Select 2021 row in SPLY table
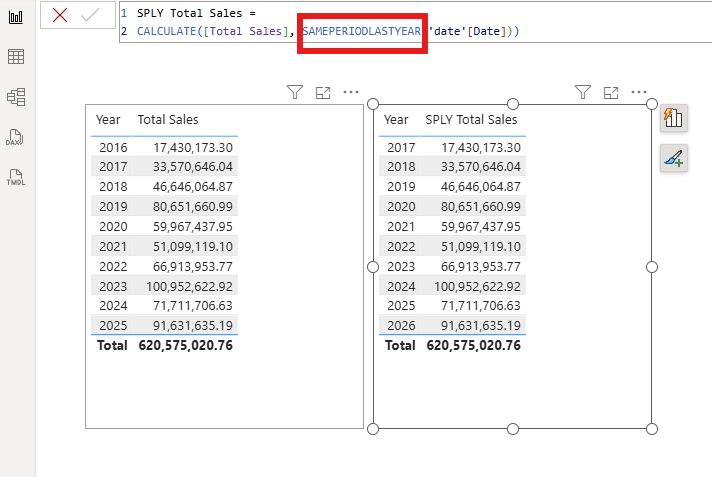 [452, 227]
